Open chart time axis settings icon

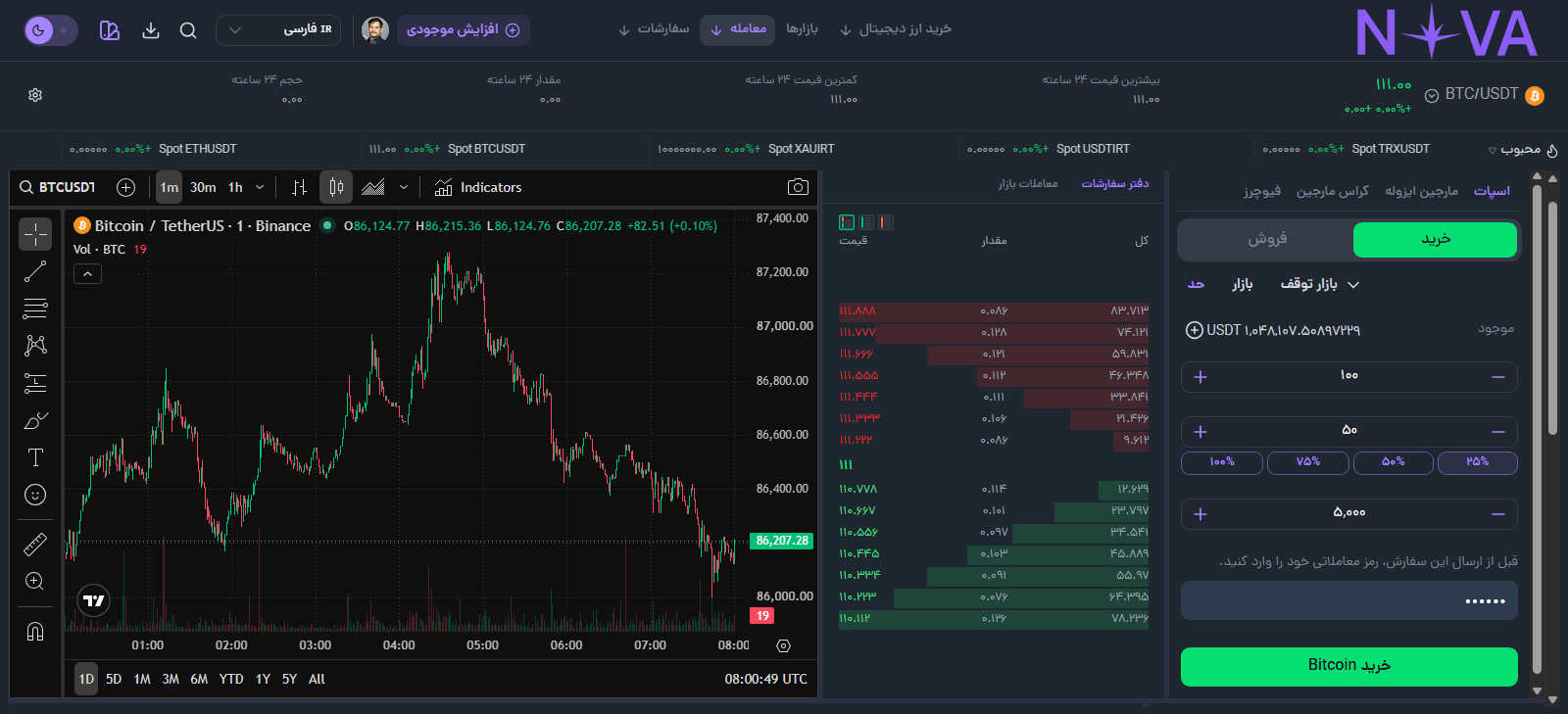tap(783, 645)
